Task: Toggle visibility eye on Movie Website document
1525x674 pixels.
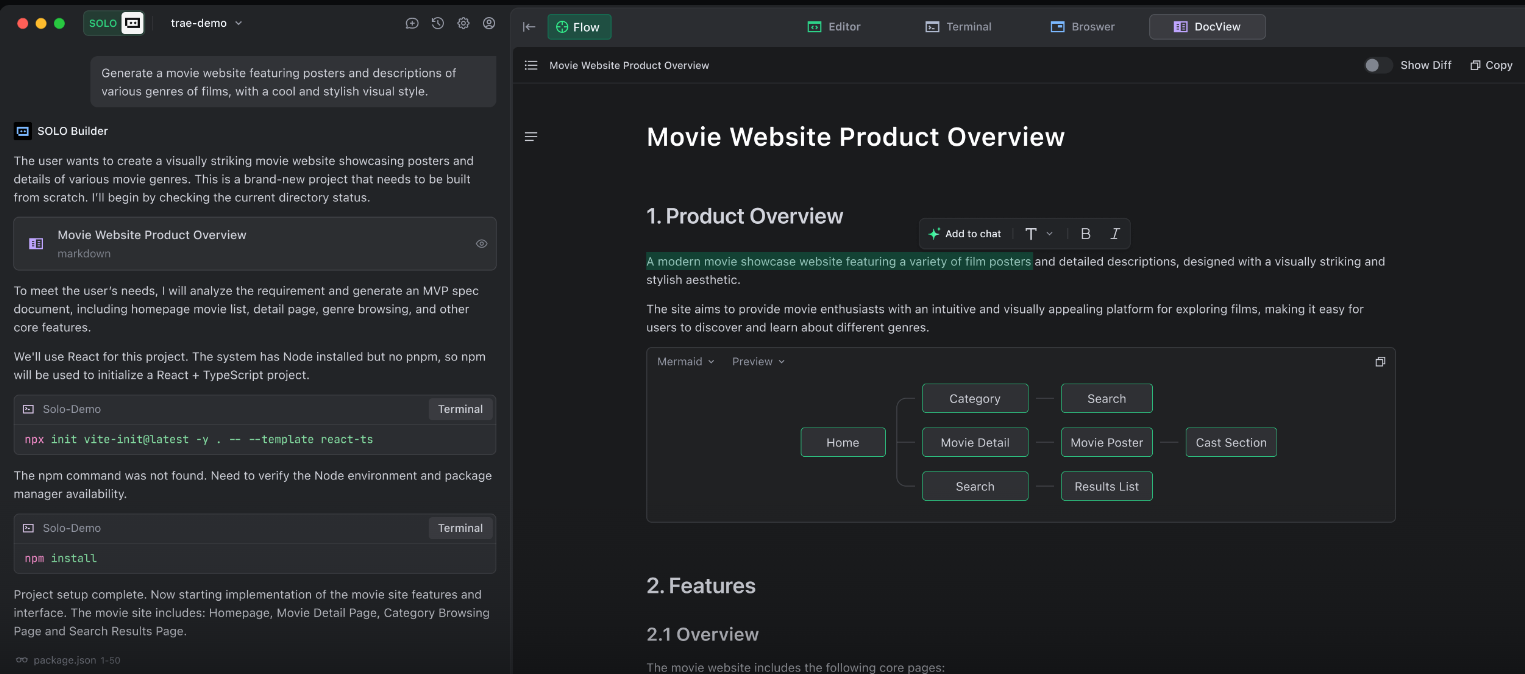Action: (x=481, y=243)
